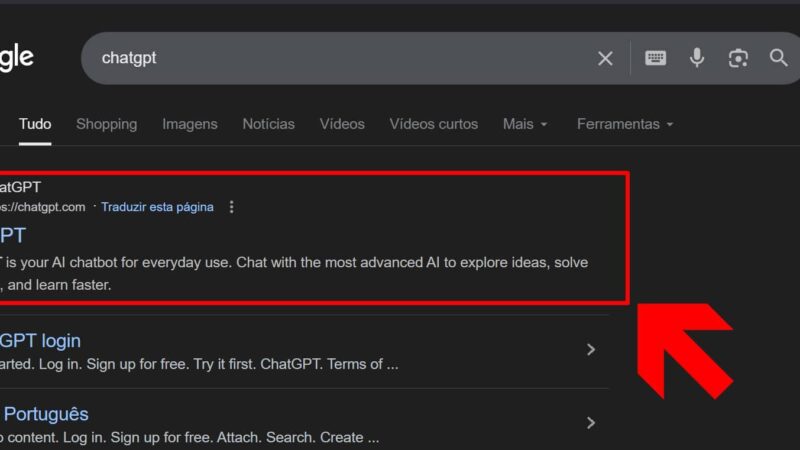Select the Tudo tab
This screenshot has height=450, width=800.
pyautogui.click(x=35, y=124)
